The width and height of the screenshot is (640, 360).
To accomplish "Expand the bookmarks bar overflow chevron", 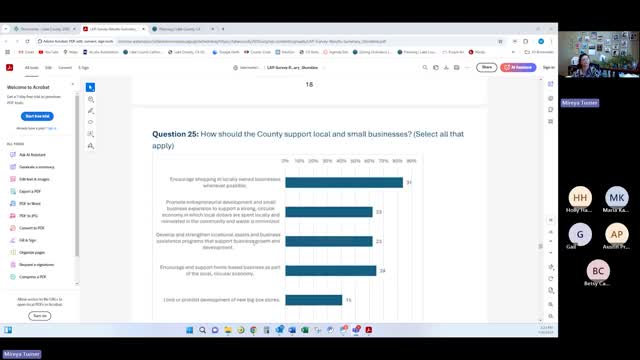I will (513, 52).
